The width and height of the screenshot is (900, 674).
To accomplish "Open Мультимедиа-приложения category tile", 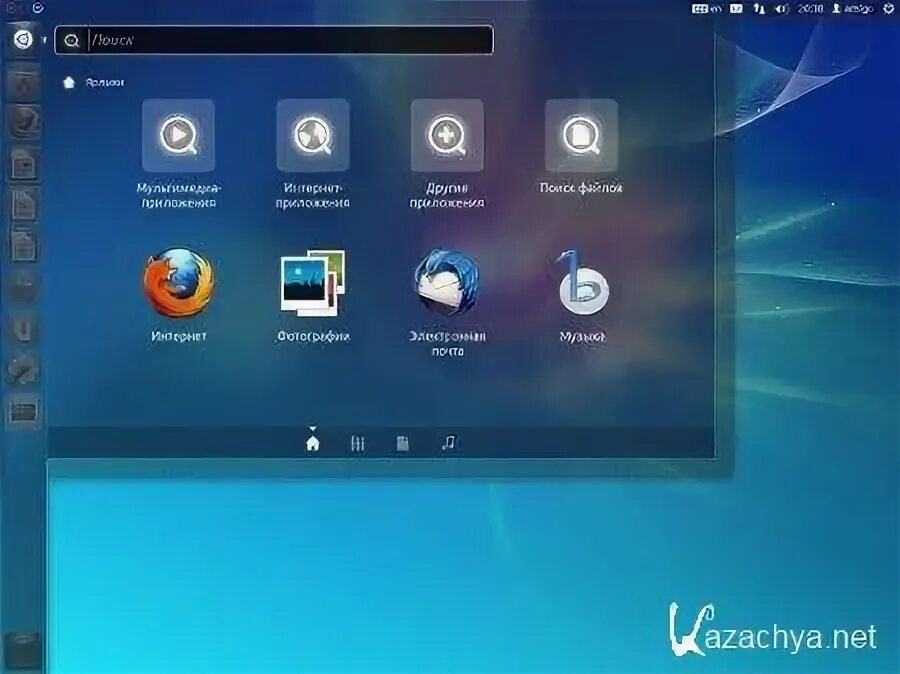I will 179,154.
